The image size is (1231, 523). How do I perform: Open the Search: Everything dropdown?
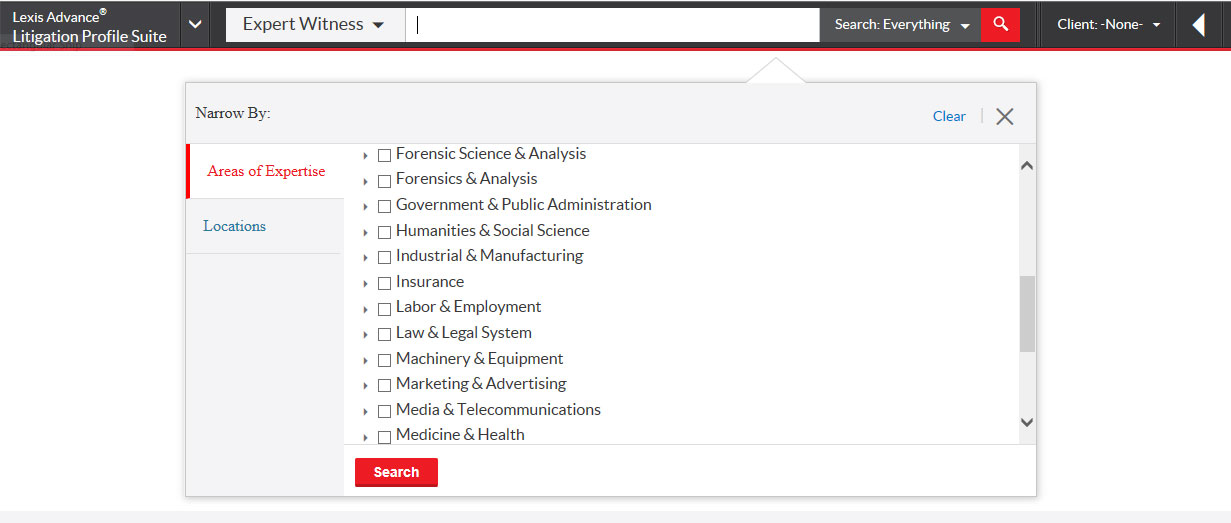(901, 24)
